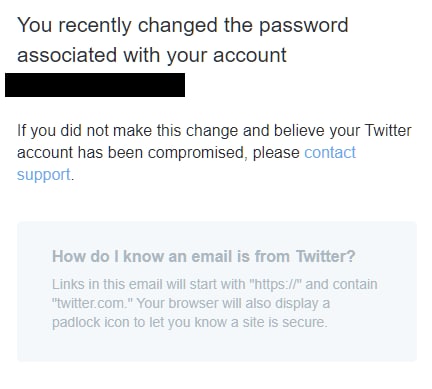Click the quoted "twitter.com." text
Viewport: 432px width, 389px height.
[93, 304]
